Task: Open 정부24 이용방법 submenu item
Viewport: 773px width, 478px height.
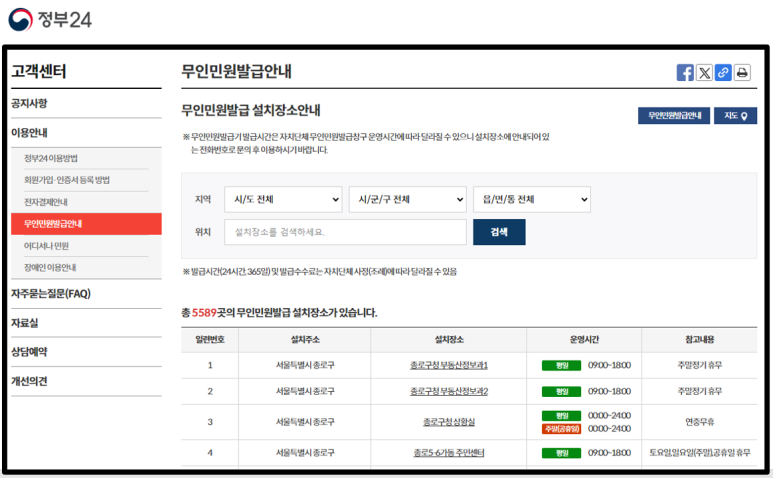Action: coord(51,158)
